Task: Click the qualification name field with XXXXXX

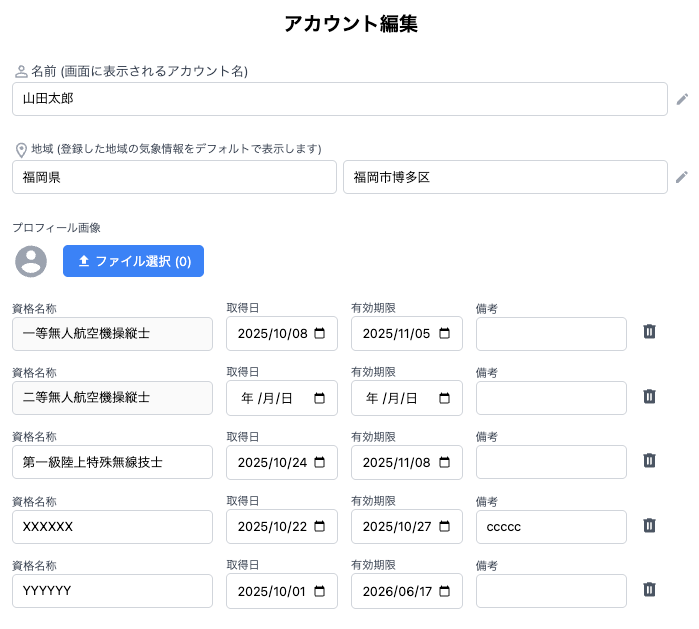Action: [x=112, y=527]
